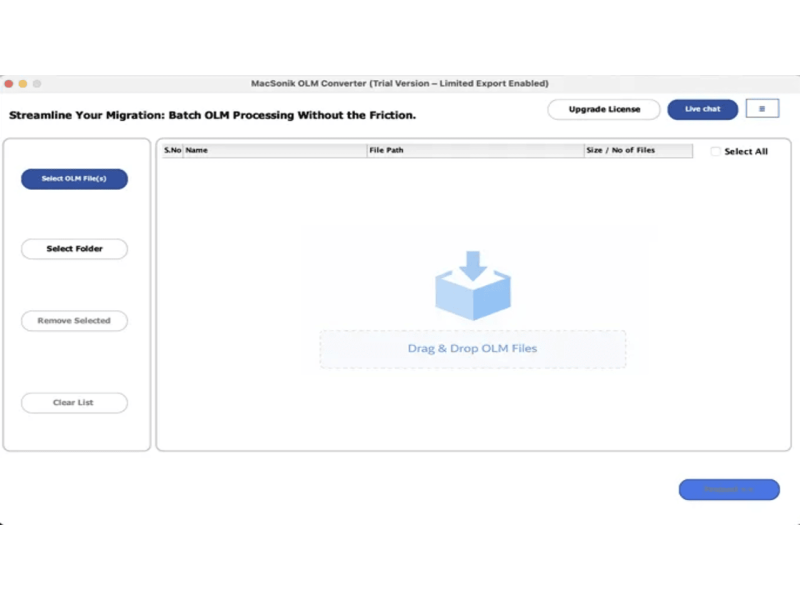Click the blue button at bottom right
This screenshot has height=600, width=800.
pos(729,490)
